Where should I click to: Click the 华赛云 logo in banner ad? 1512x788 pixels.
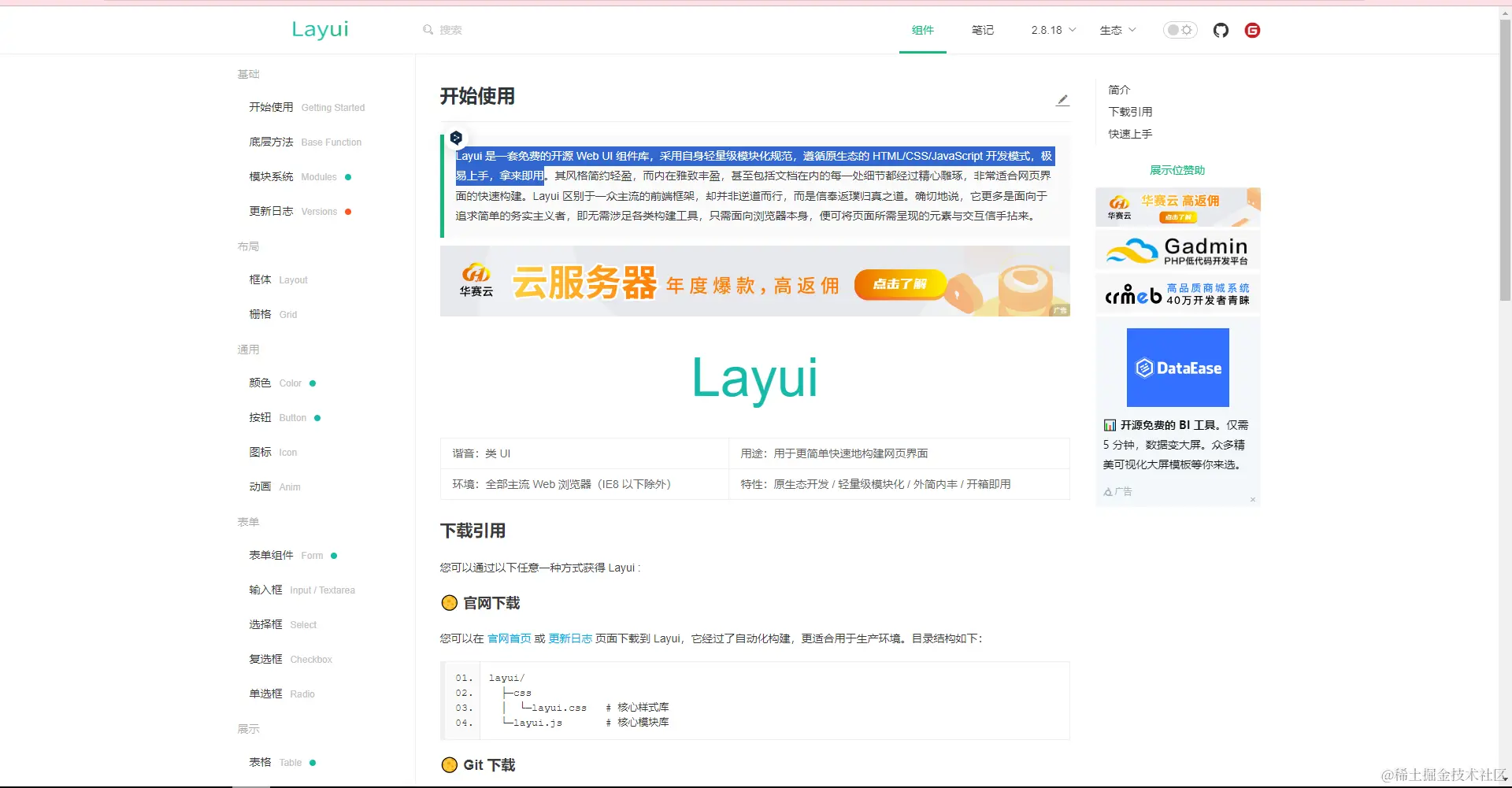476,281
